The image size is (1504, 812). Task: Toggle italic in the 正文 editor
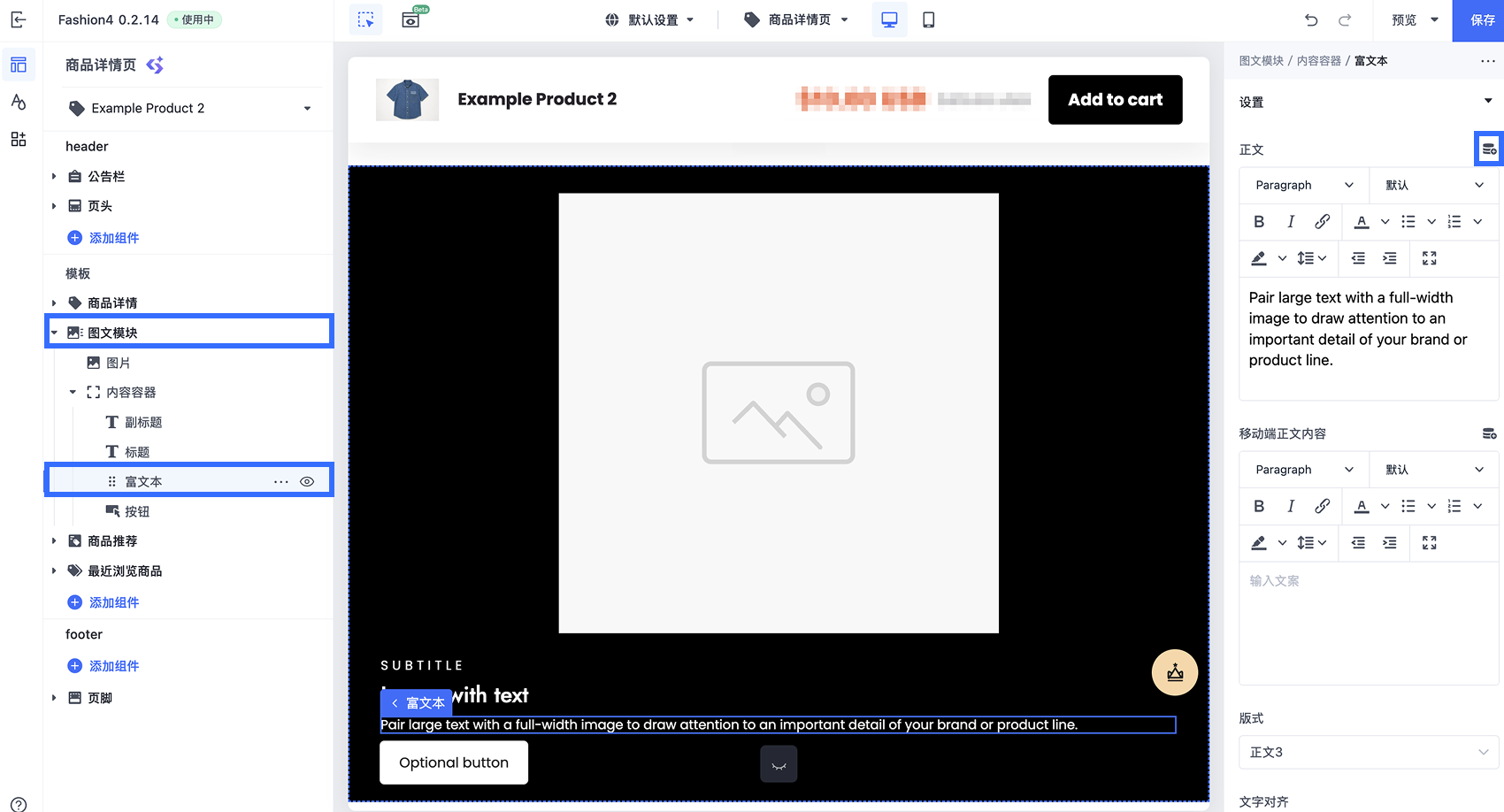tap(1291, 221)
